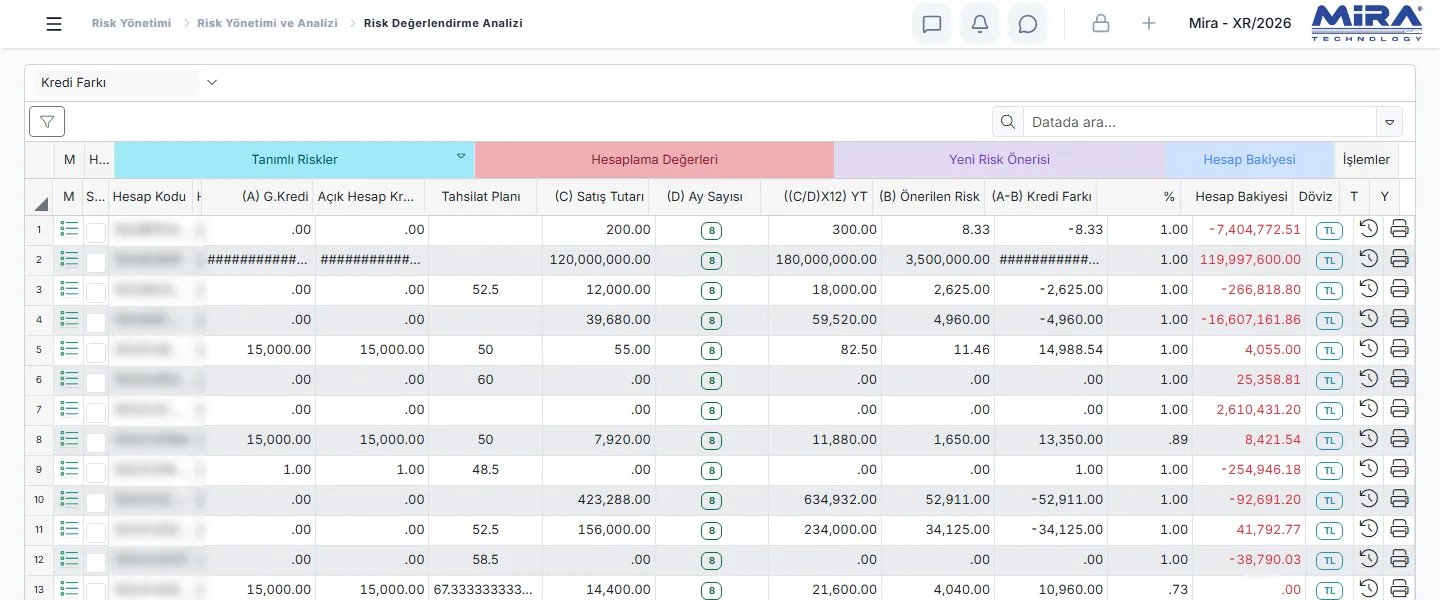The width and height of the screenshot is (1440, 600).
Task: Tick the checkbox in row 1
Action: [x=96, y=232]
